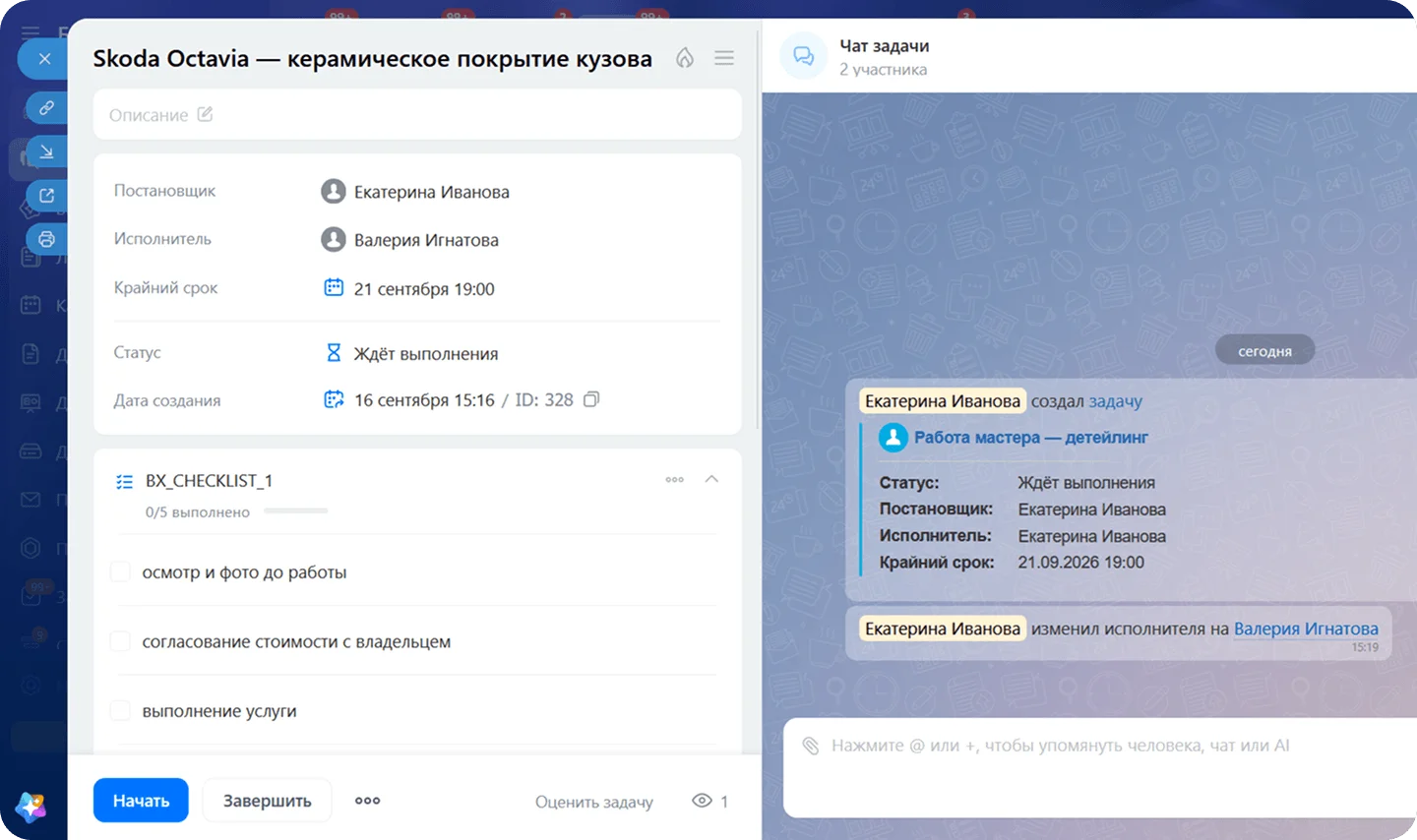Click the checklist icon beside BX_CHECKLIST_1
1417x840 pixels.
[125, 481]
